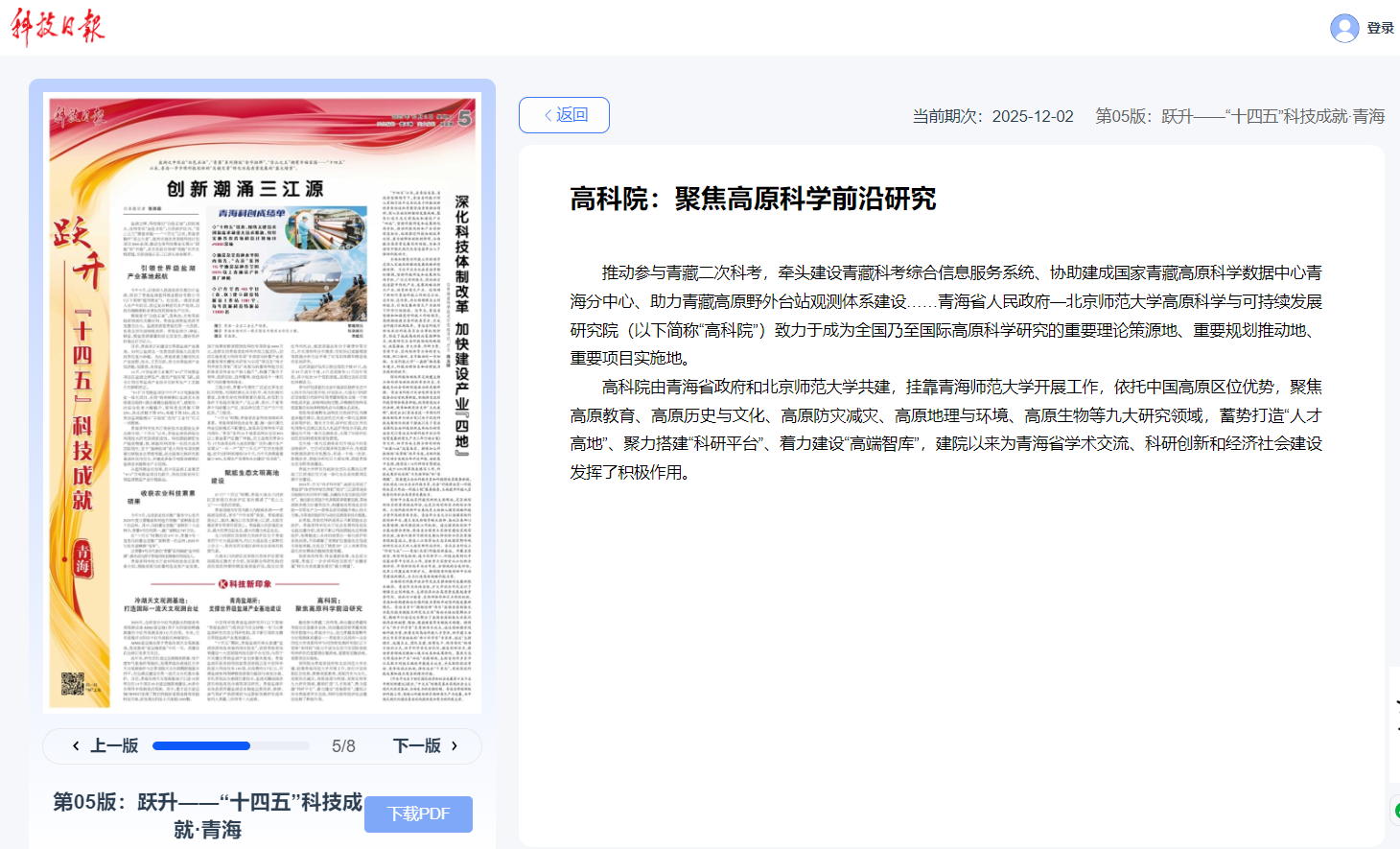
Task: Open the 登录 login link
Action: pos(1380,28)
